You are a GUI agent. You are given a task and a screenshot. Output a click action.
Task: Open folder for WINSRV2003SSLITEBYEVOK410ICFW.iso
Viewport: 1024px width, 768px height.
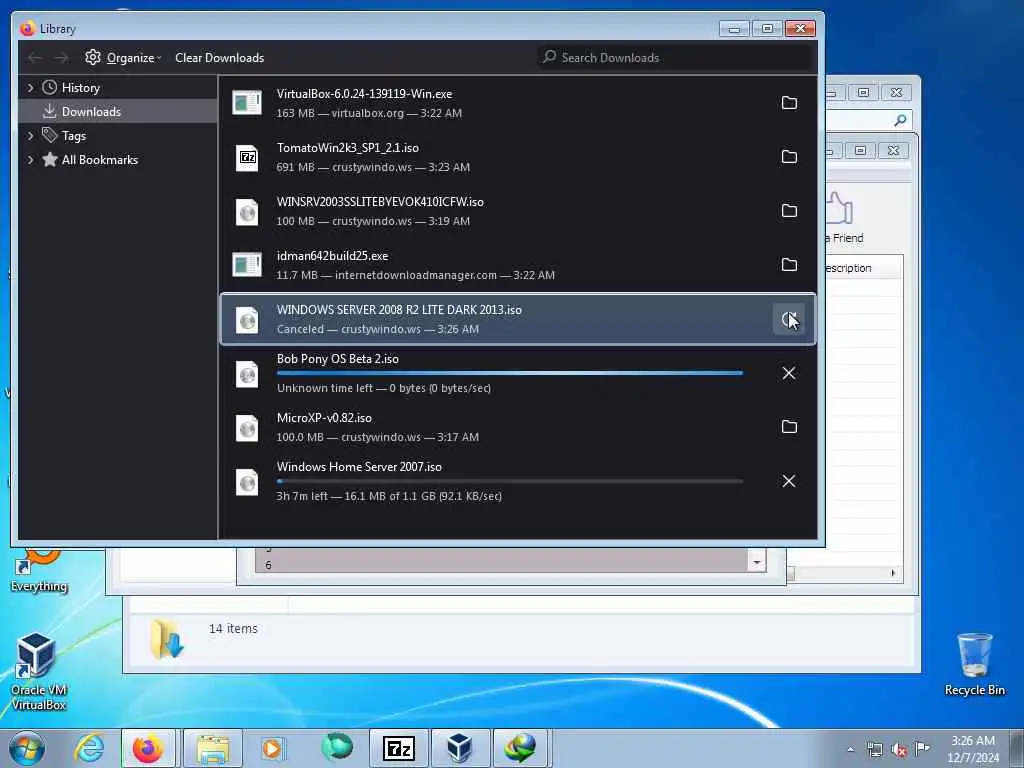(789, 211)
